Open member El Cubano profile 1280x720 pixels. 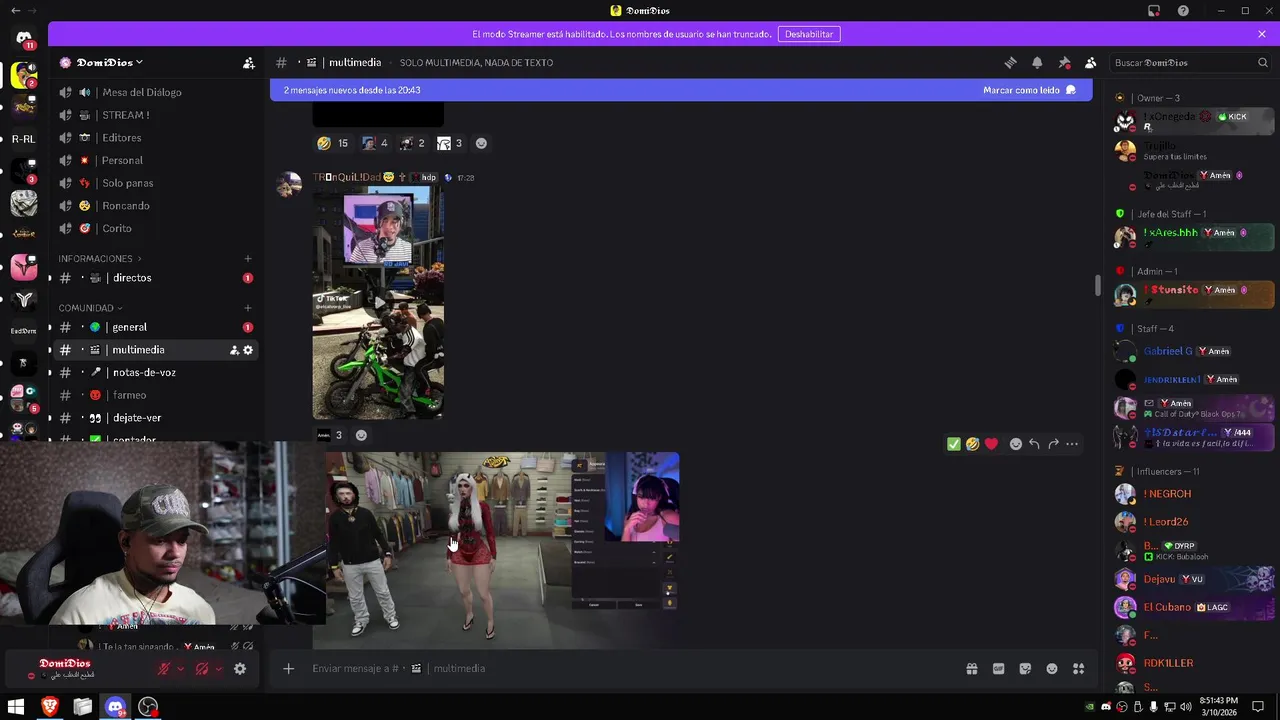(1194, 607)
